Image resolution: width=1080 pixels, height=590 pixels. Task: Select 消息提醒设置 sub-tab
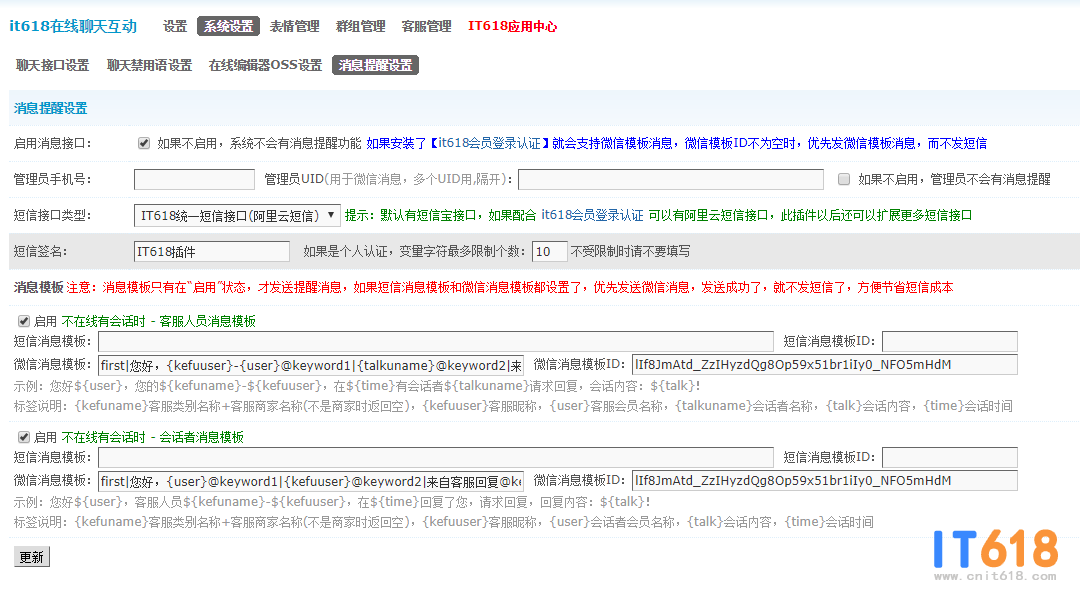(375, 65)
